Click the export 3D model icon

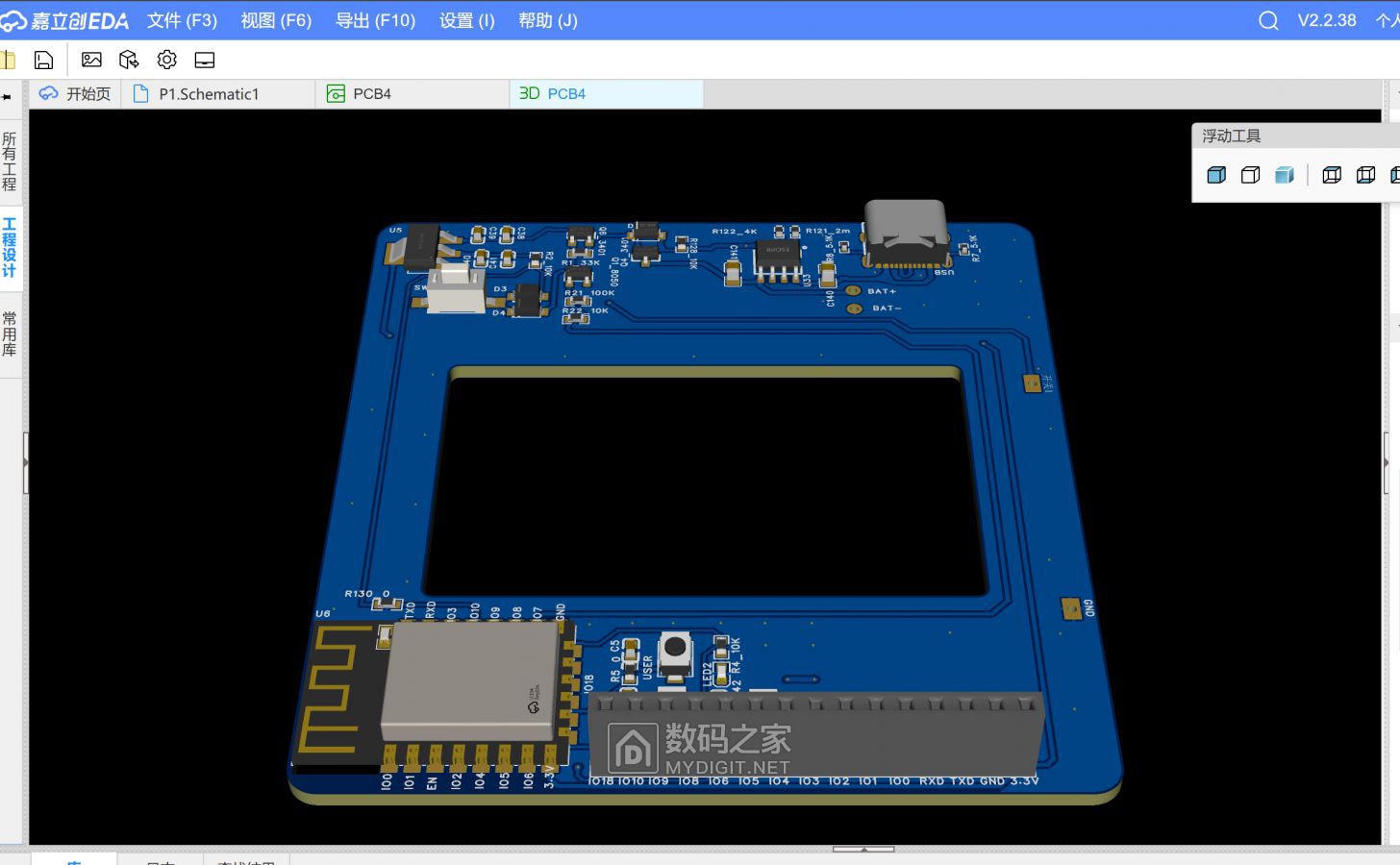tap(129, 60)
